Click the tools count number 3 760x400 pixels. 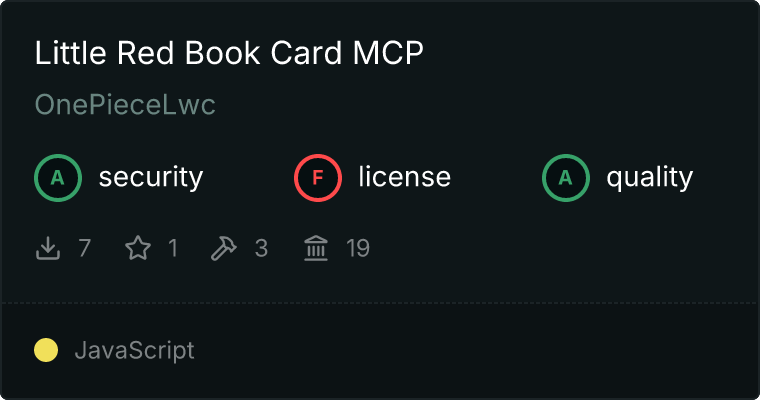click(261, 248)
